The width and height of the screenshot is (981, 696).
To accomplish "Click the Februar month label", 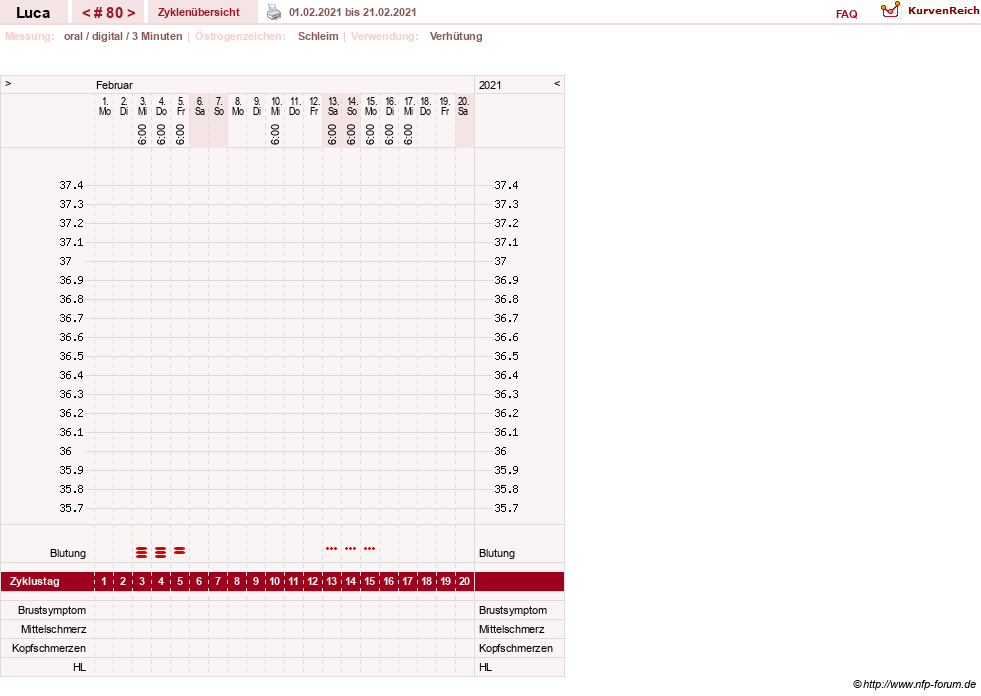I will pyautogui.click(x=114, y=85).
